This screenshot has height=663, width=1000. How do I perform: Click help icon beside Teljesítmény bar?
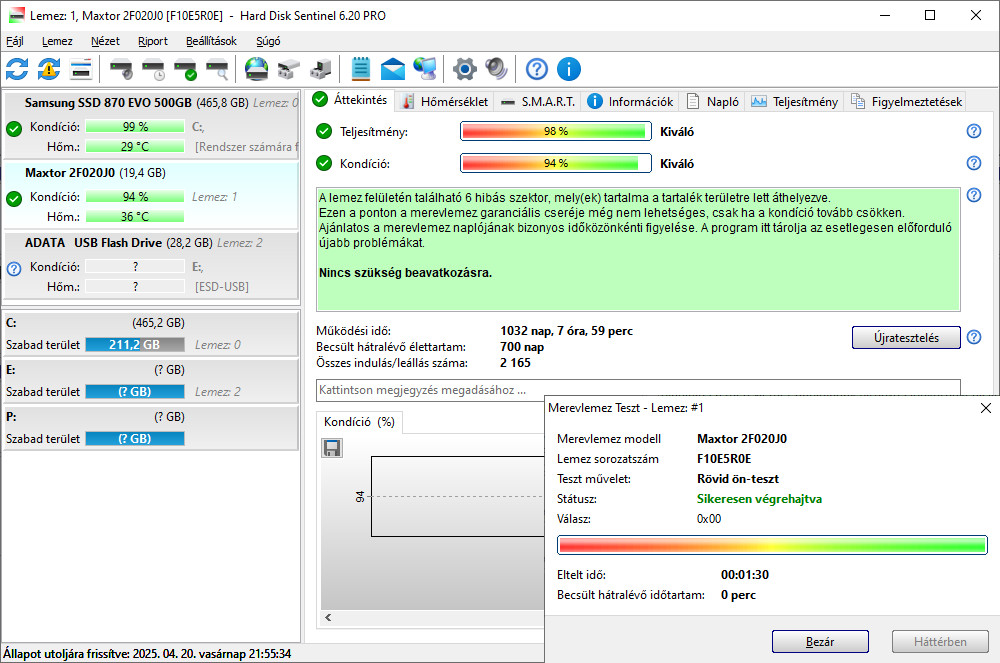[x=974, y=131]
